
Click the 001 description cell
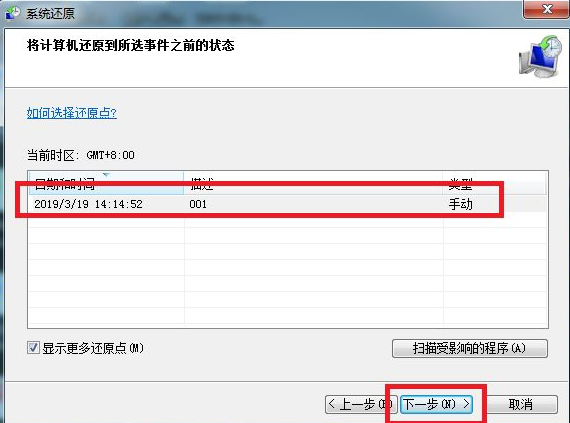198,204
